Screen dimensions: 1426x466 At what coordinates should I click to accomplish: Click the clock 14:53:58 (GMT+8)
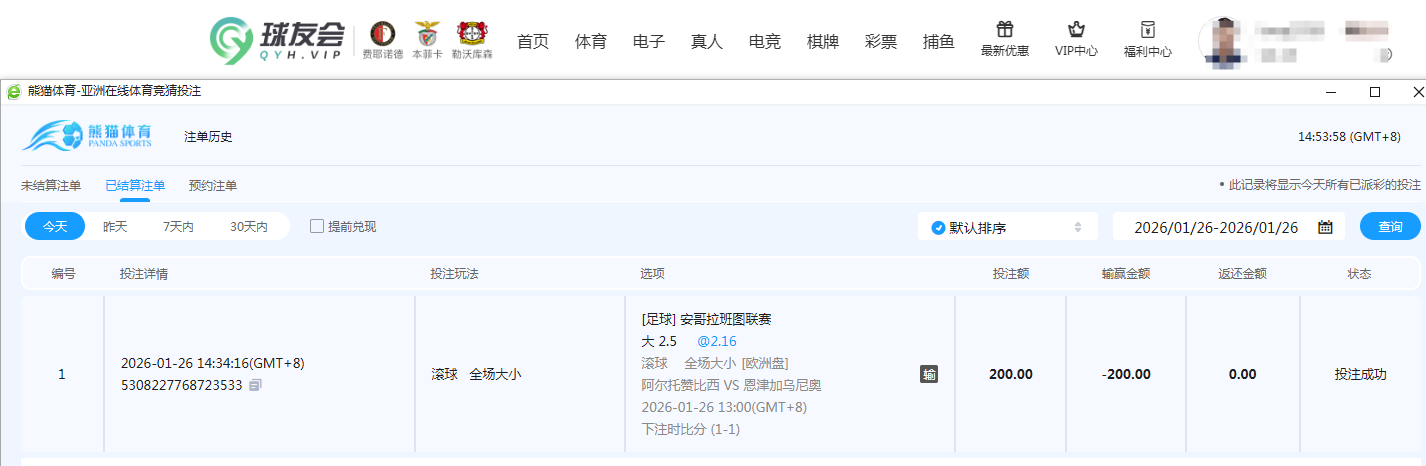click(x=1349, y=136)
